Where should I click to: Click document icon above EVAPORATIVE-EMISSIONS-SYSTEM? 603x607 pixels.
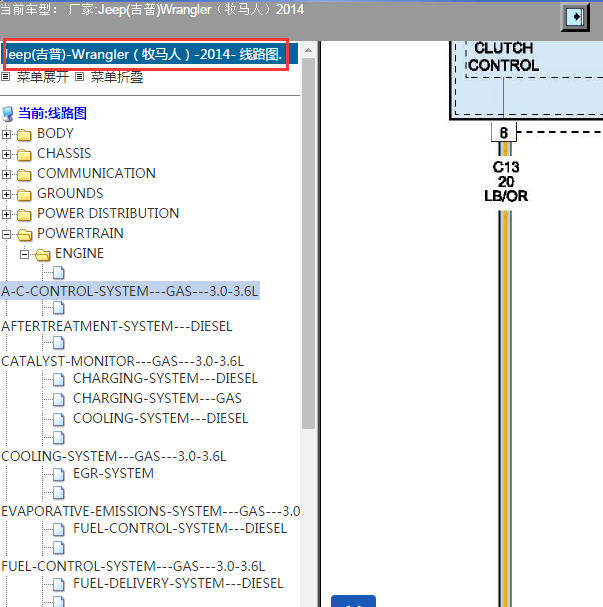click(x=58, y=493)
